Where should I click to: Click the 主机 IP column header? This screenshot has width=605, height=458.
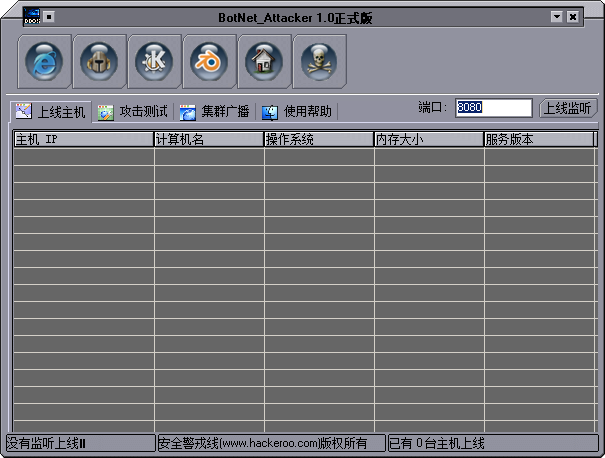click(x=83, y=140)
